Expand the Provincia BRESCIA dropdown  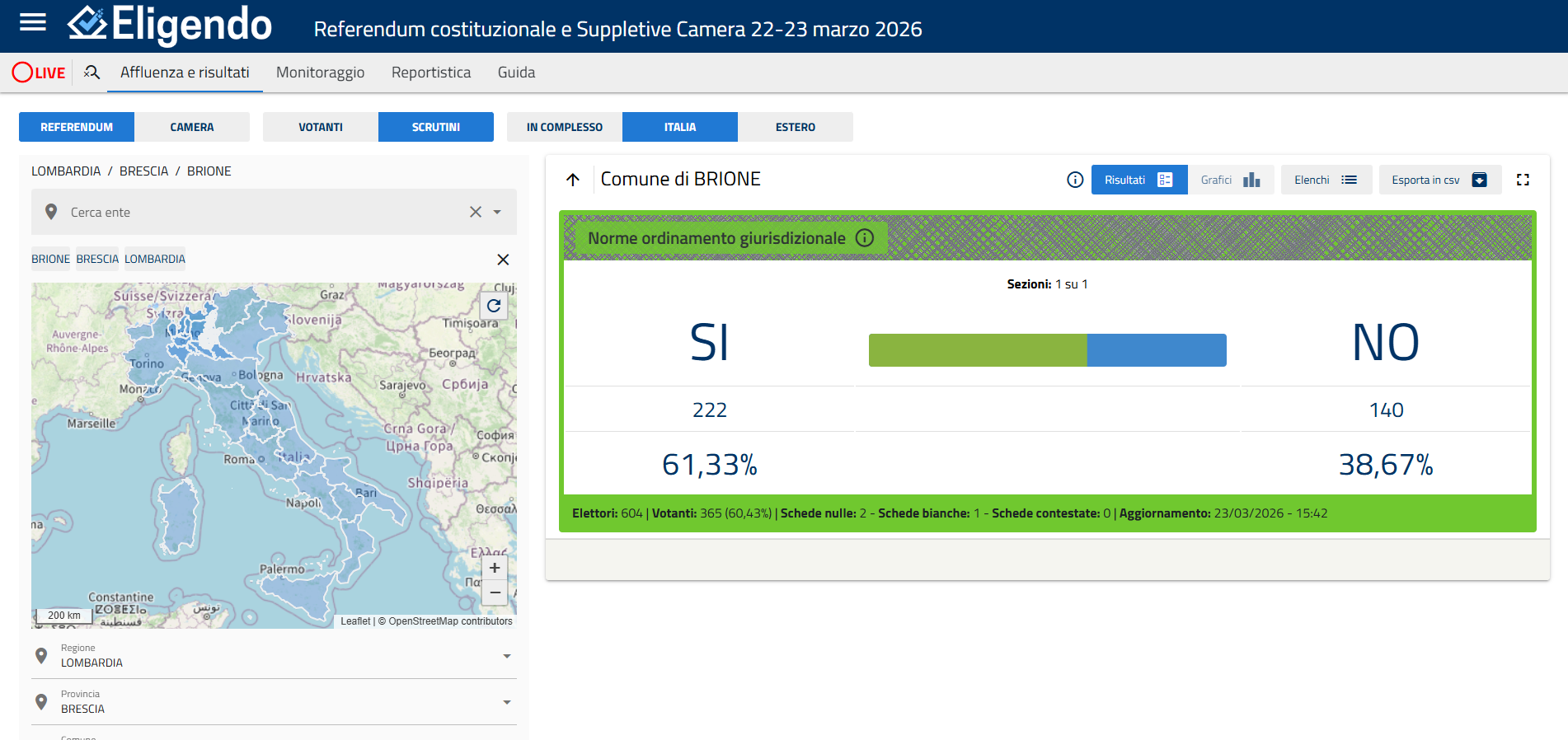506,702
